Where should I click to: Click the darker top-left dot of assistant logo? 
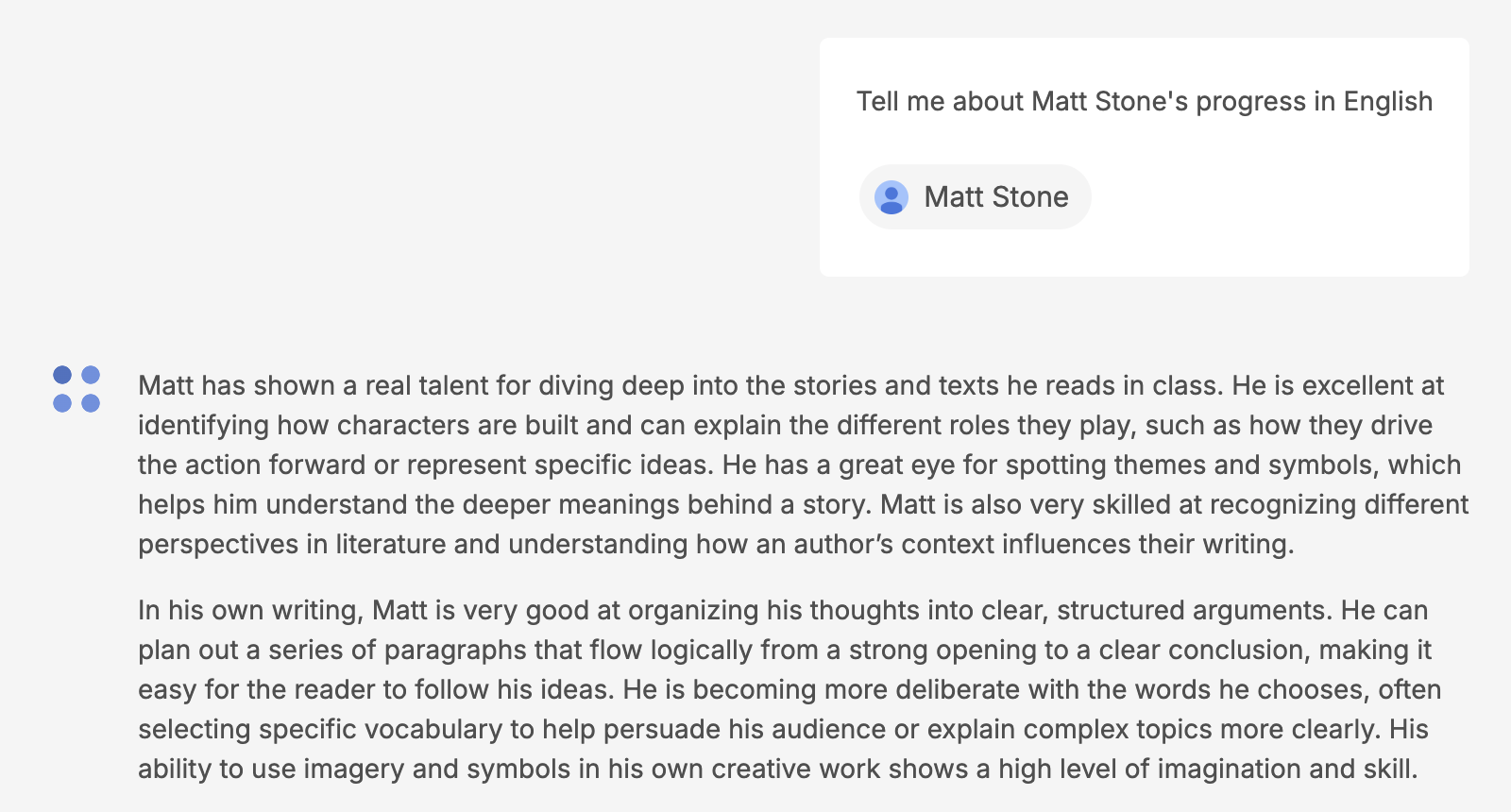pos(62,375)
